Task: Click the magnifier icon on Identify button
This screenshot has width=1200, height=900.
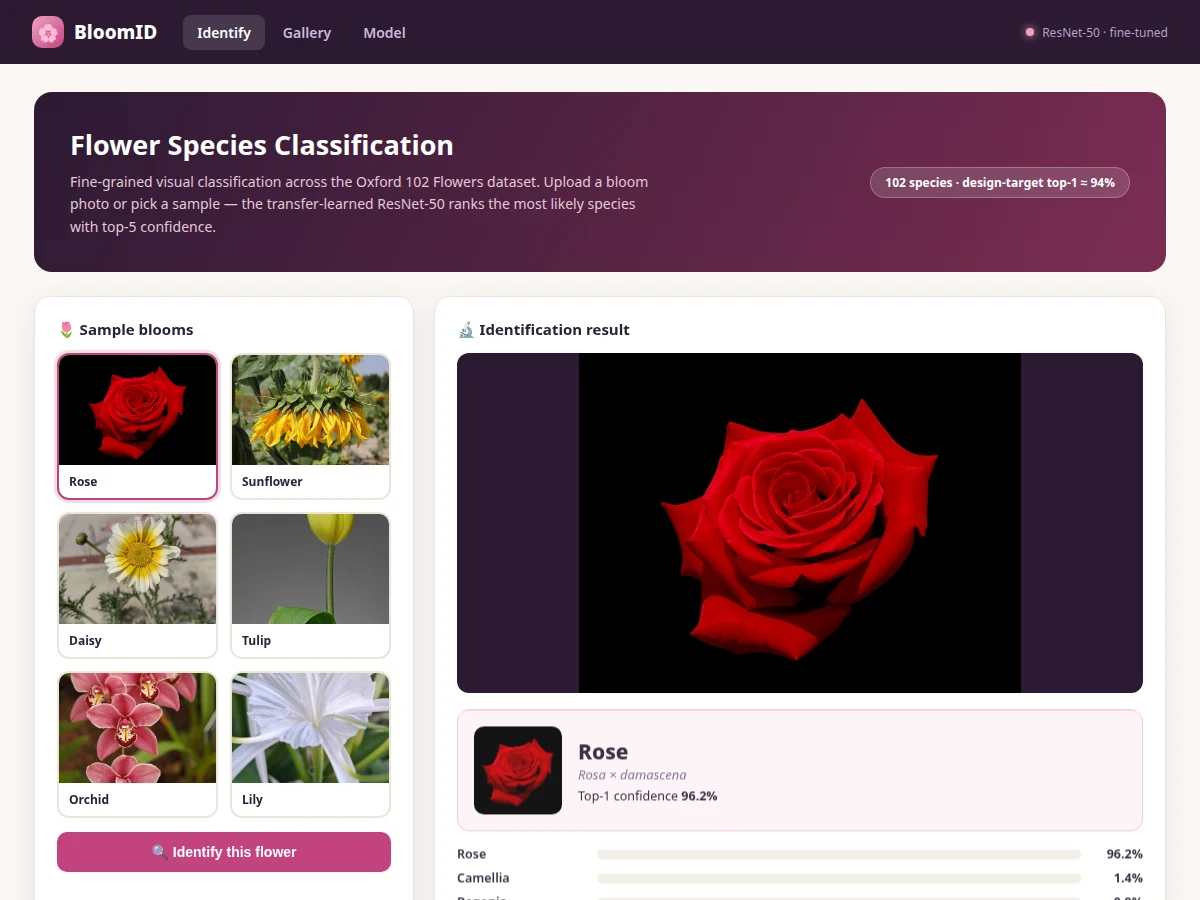Action: pos(160,852)
